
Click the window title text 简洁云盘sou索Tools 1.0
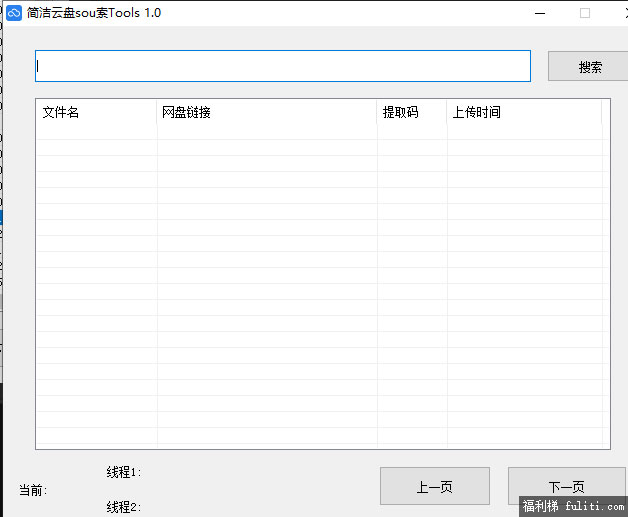tap(94, 13)
